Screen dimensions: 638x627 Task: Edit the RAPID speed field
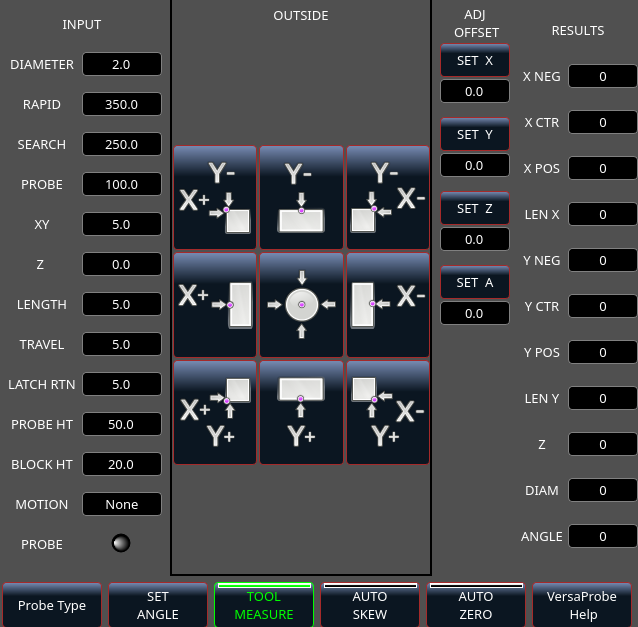(122, 104)
